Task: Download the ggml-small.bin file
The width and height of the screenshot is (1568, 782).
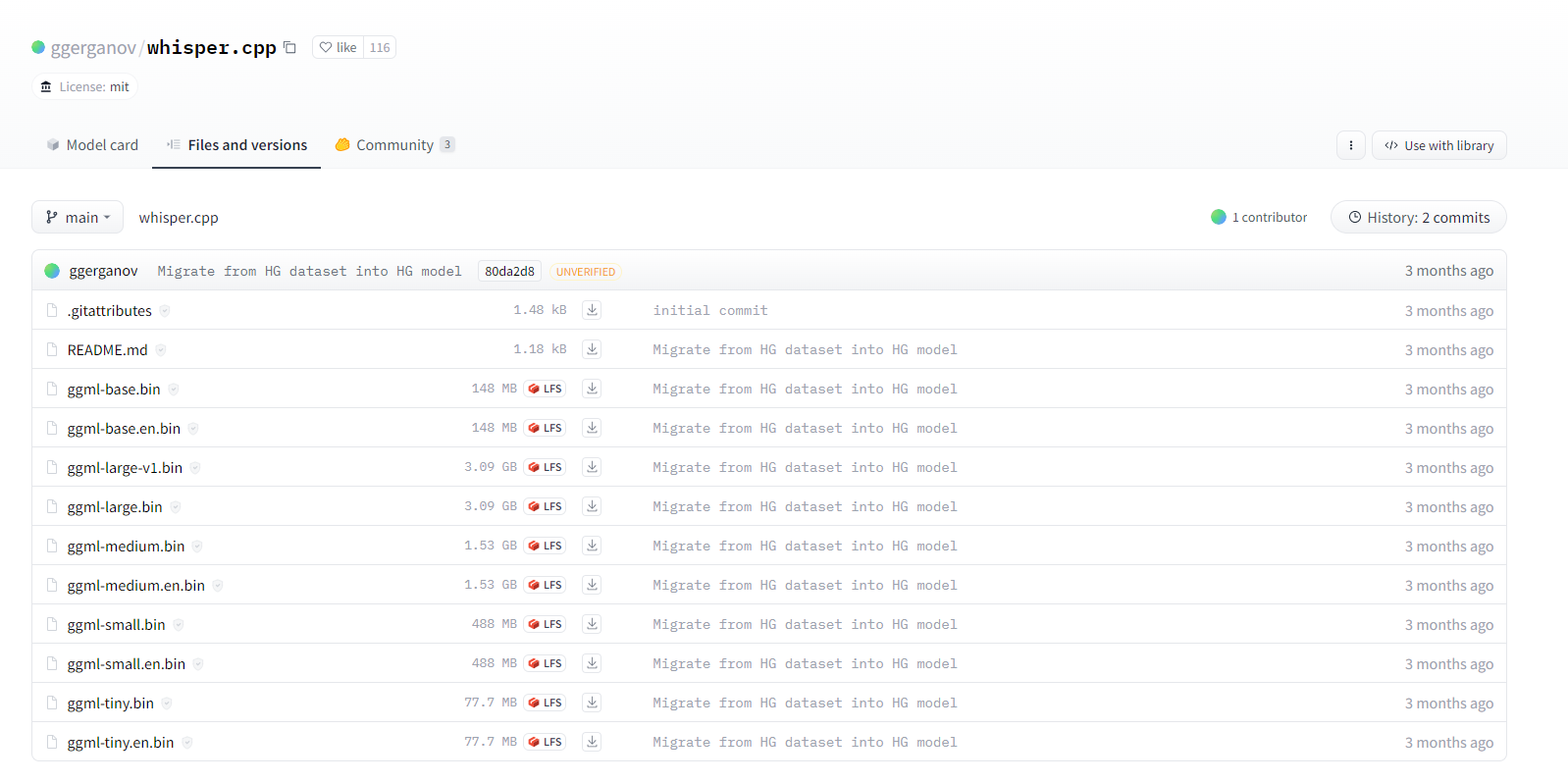Action: [592, 624]
